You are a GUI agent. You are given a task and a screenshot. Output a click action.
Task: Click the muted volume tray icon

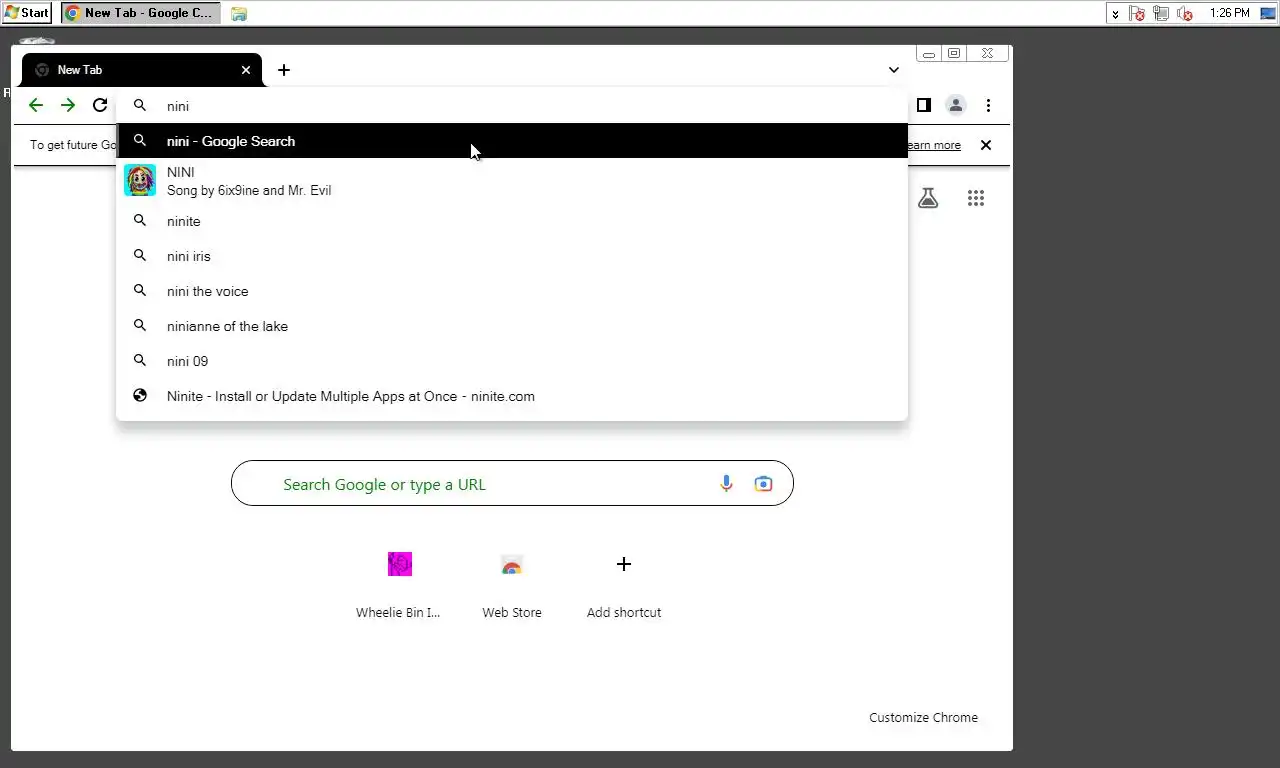point(1186,13)
